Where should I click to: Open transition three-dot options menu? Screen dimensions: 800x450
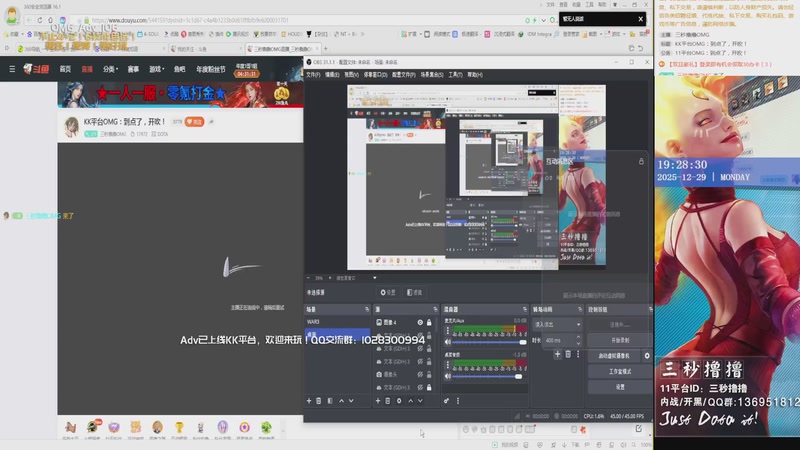click(578, 354)
